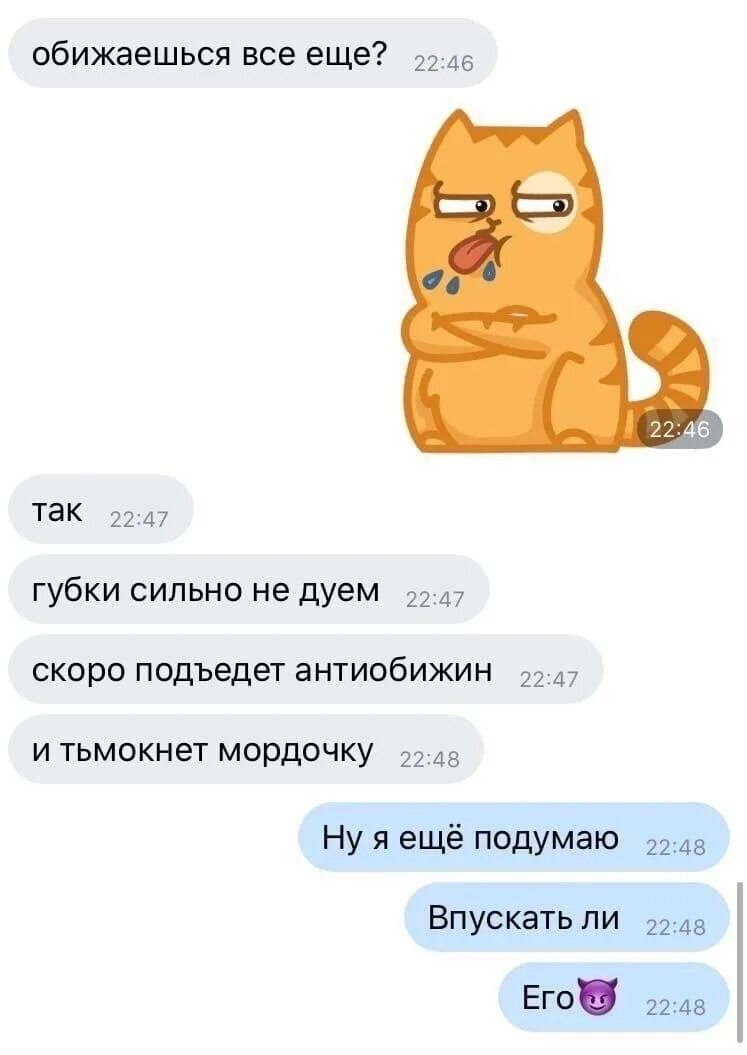This screenshot has width=747, height=1055.
Task: Click the 22:48 timestamp on 'Впускать ли'
Action: click(x=676, y=927)
